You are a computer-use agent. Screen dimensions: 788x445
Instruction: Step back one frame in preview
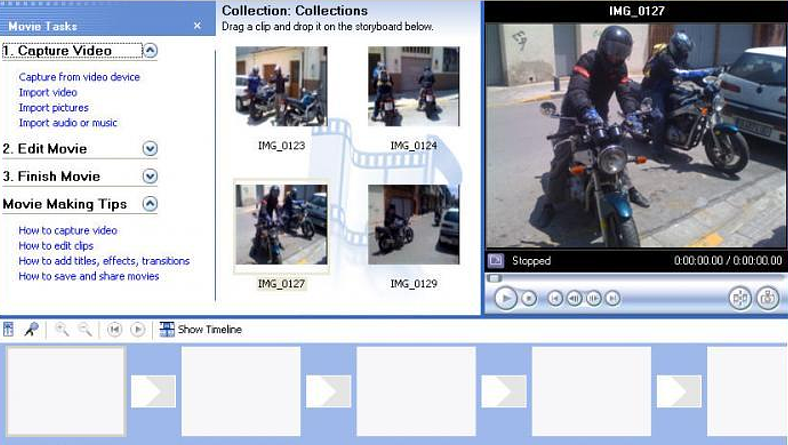[574, 298]
